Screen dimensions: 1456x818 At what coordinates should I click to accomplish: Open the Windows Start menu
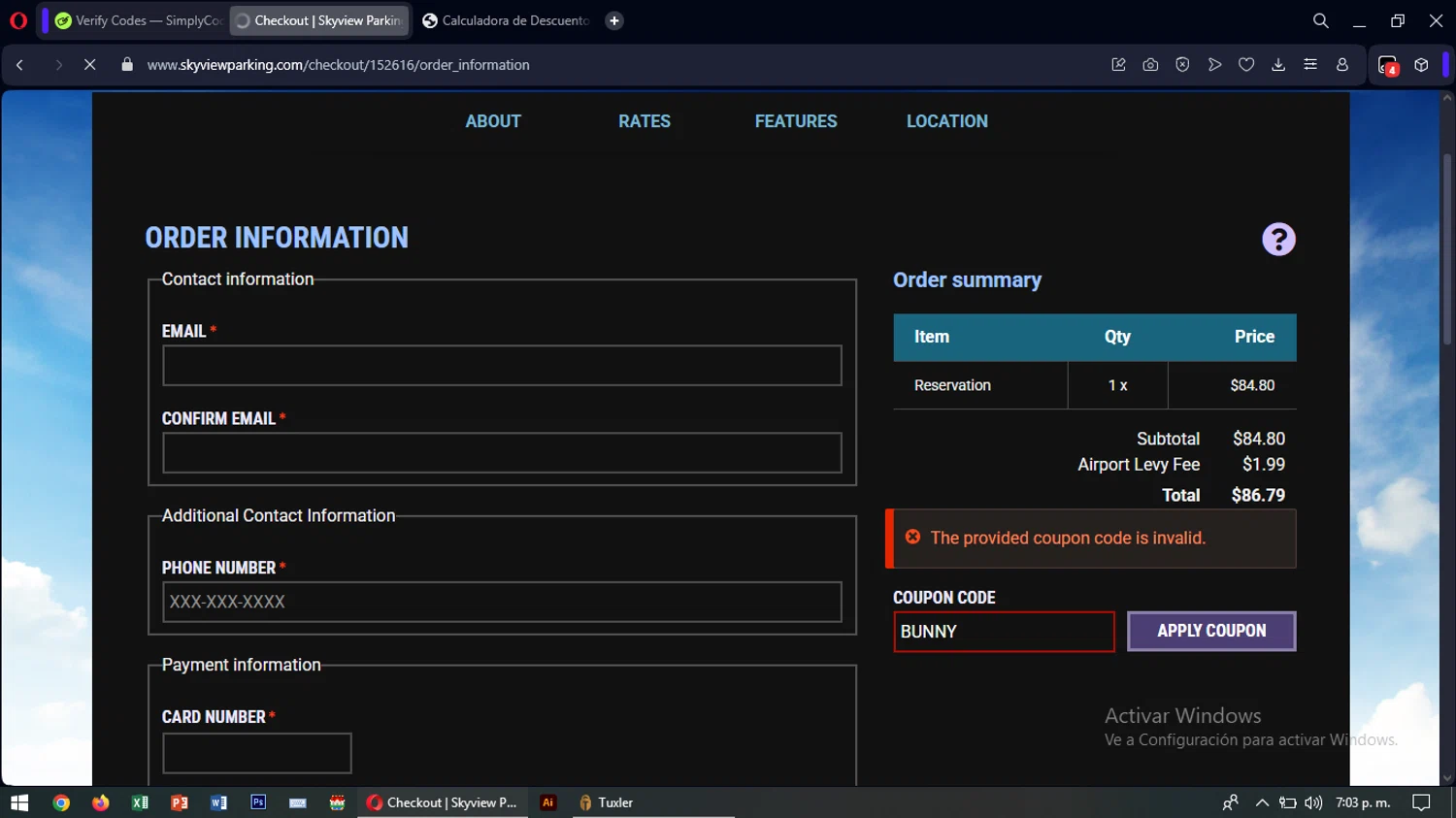(19, 802)
